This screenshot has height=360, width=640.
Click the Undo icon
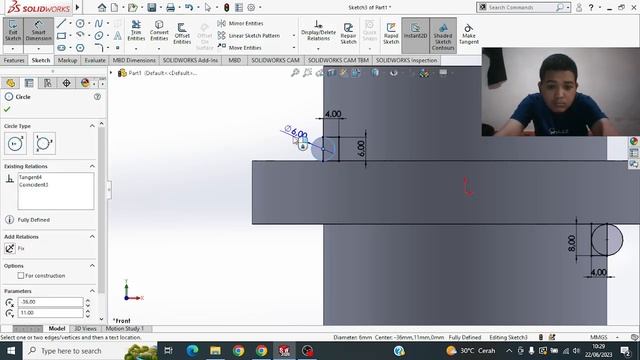[189, 7]
